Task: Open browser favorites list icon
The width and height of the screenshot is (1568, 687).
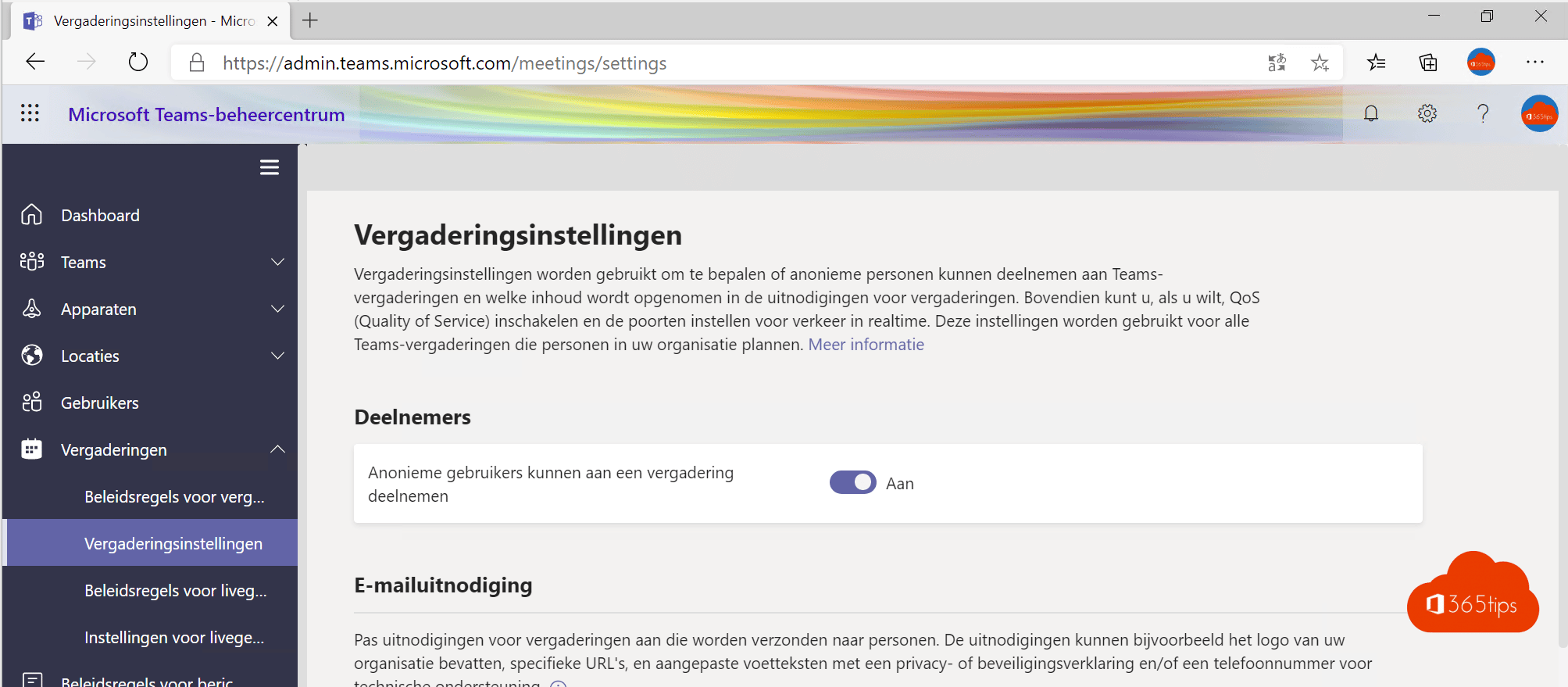Action: click(1377, 63)
